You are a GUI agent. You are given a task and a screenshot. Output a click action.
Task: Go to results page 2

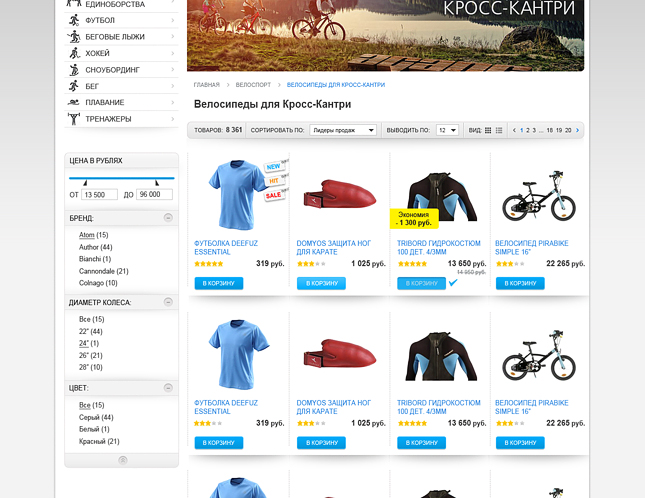[x=528, y=130]
